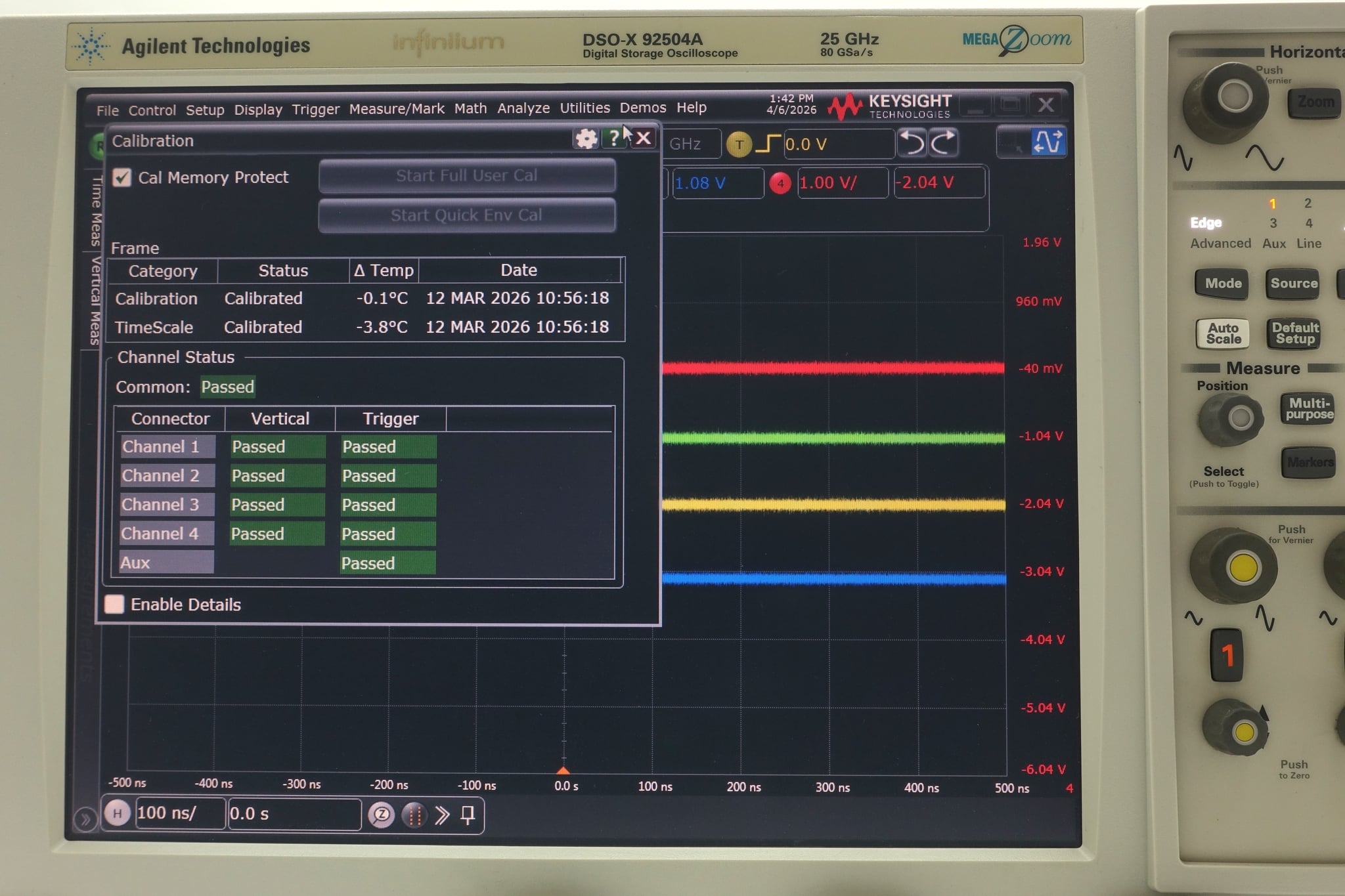The width and height of the screenshot is (1345, 896).
Task: Toggle the zoom Z magnifier icon
Action: pos(381,815)
